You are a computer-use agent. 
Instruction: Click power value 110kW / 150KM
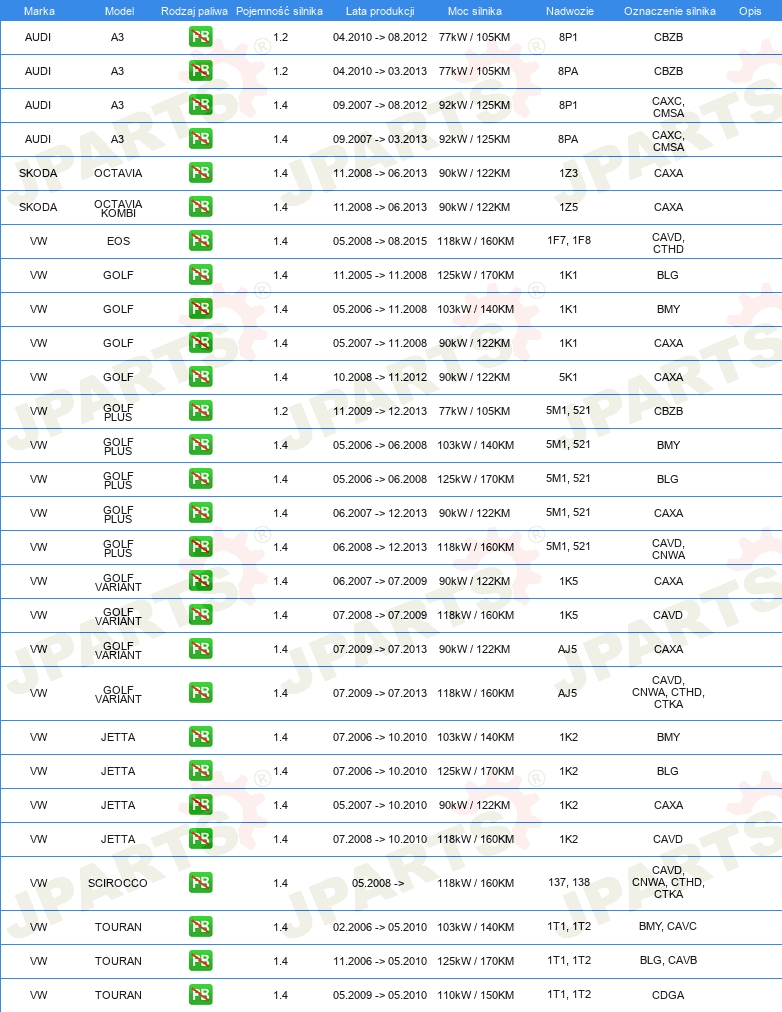click(x=476, y=995)
